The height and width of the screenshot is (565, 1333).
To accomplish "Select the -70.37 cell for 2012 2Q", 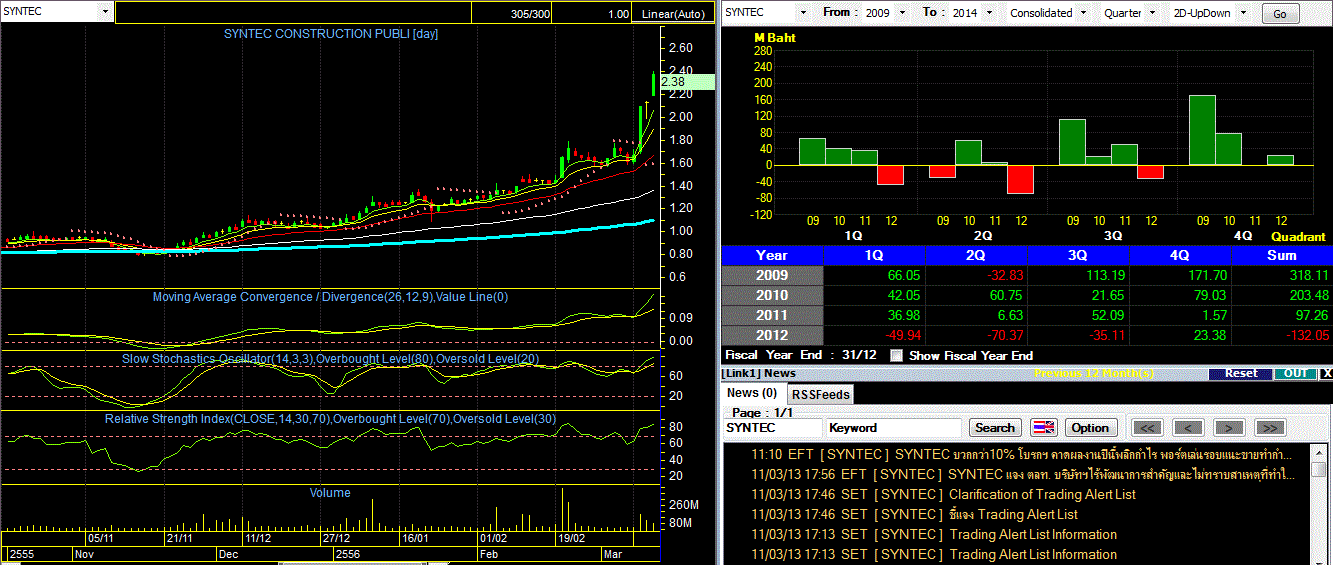I will (x=976, y=335).
